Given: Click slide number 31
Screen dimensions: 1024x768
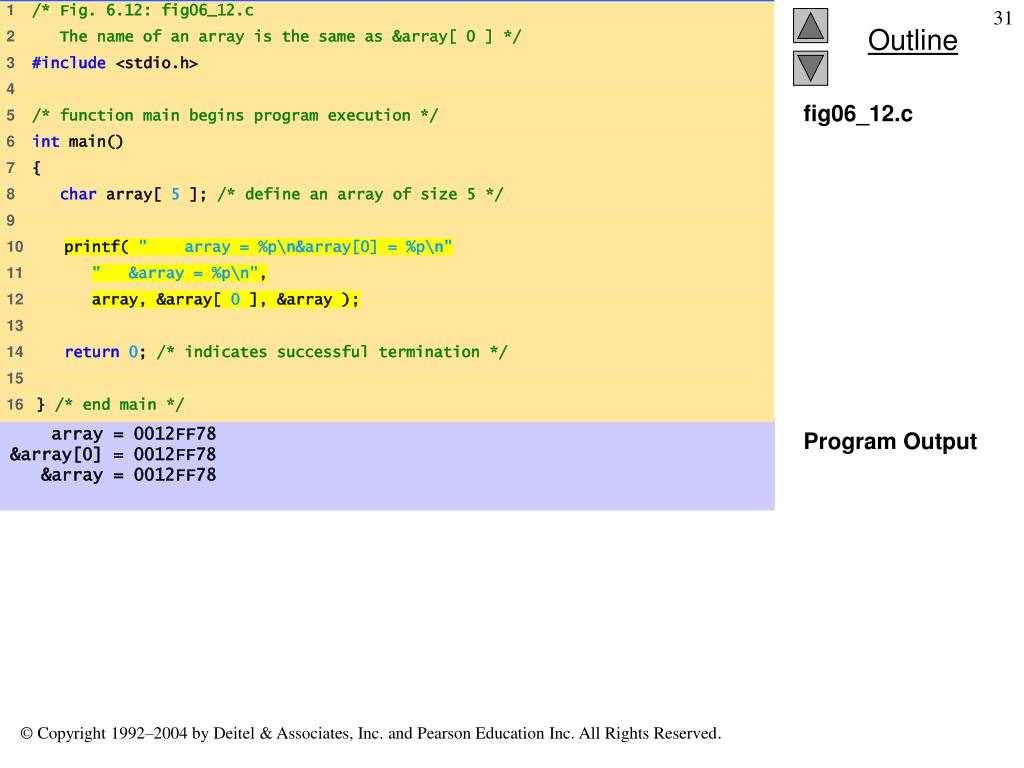Looking at the screenshot, I should 1002,19.
